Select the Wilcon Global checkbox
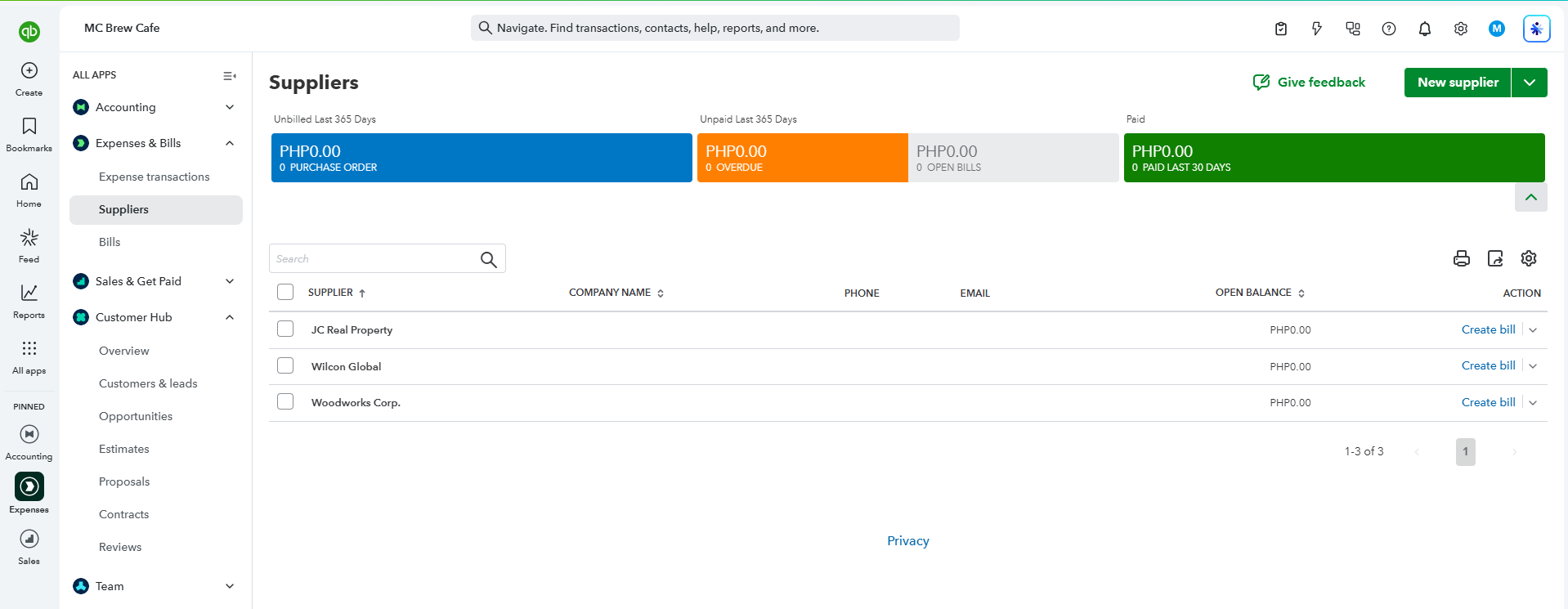1568x609 pixels. (x=285, y=365)
